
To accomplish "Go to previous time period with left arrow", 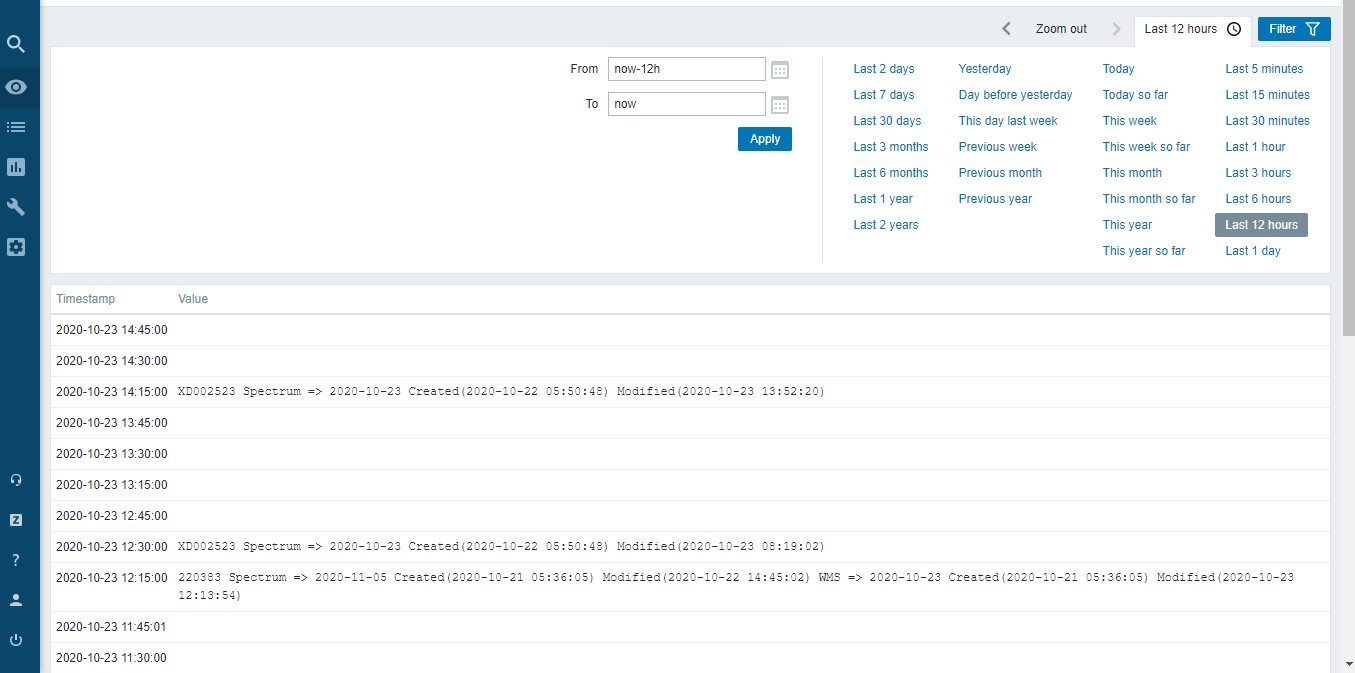I will (x=1007, y=29).
